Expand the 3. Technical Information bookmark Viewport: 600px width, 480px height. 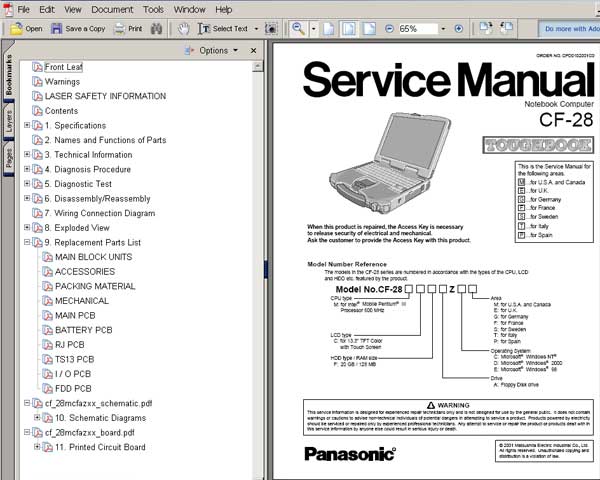click(27, 154)
